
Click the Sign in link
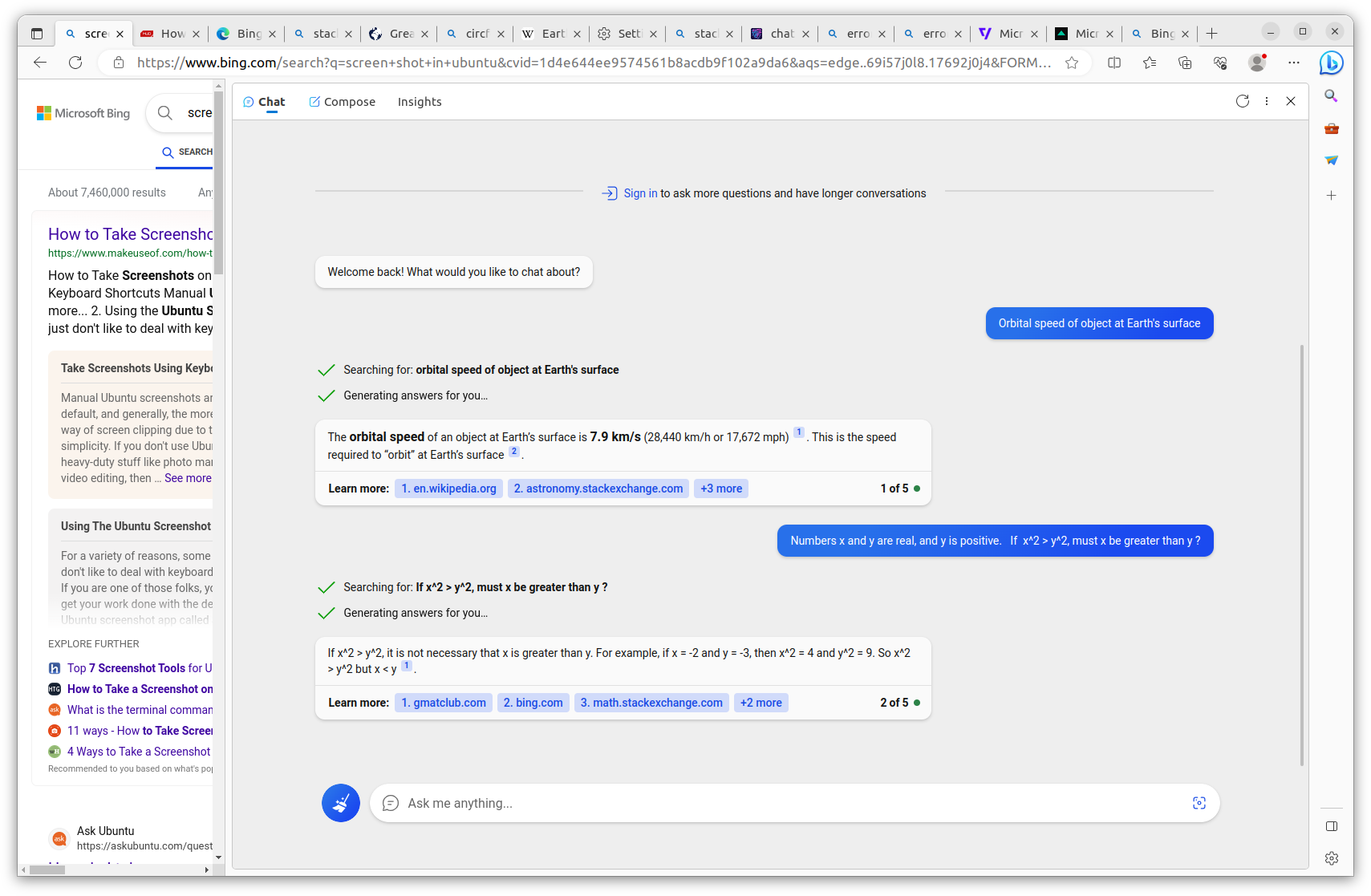pyautogui.click(x=640, y=193)
